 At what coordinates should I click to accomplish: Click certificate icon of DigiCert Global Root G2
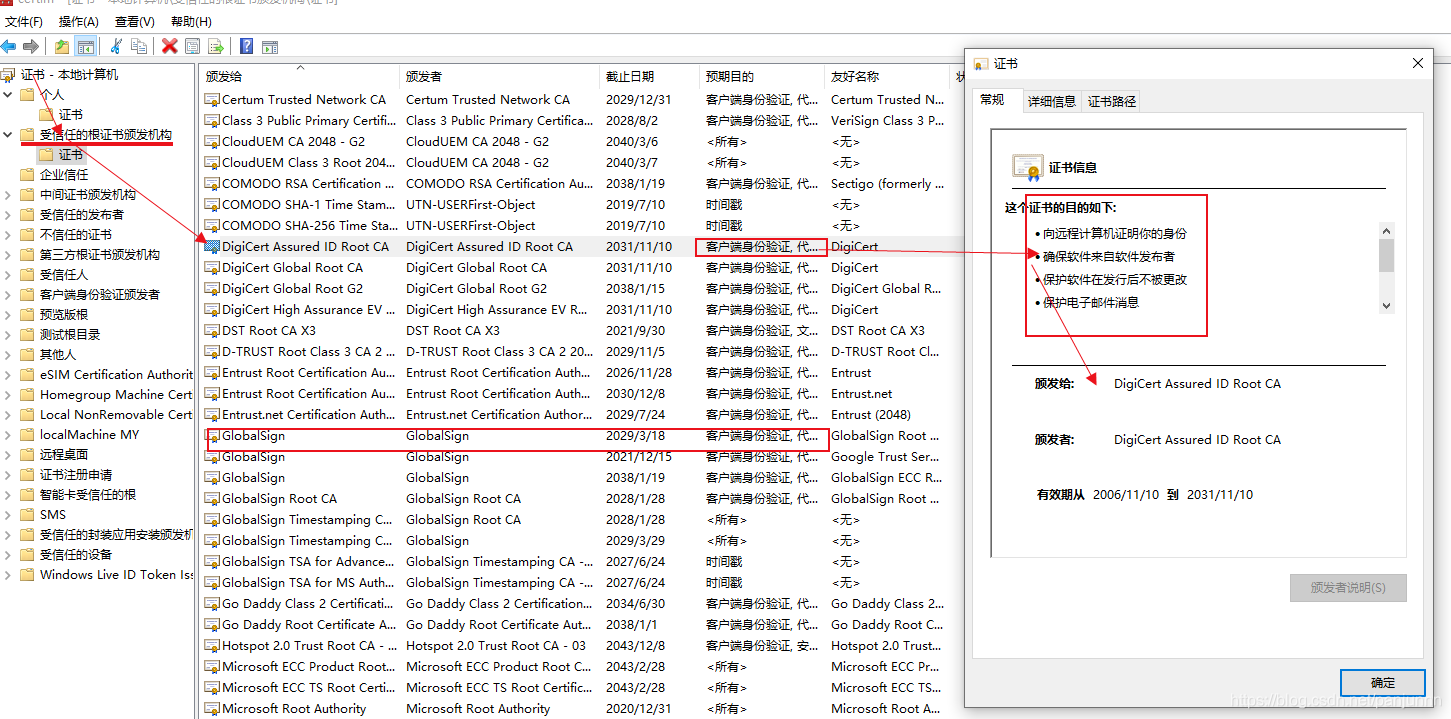coord(212,289)
